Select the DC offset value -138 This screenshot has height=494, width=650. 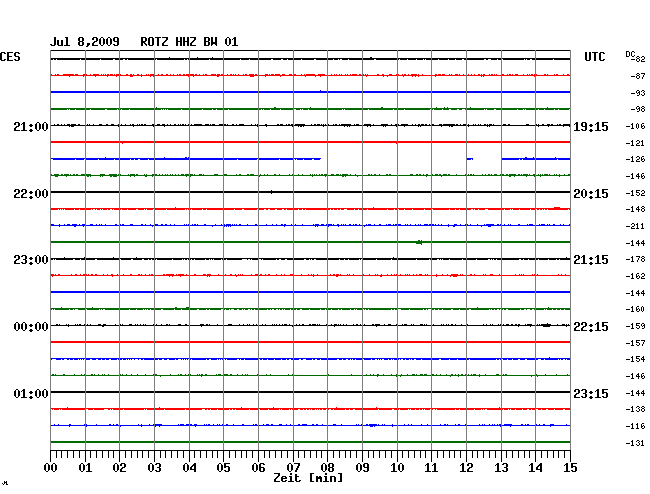click(x=635, y=409)
